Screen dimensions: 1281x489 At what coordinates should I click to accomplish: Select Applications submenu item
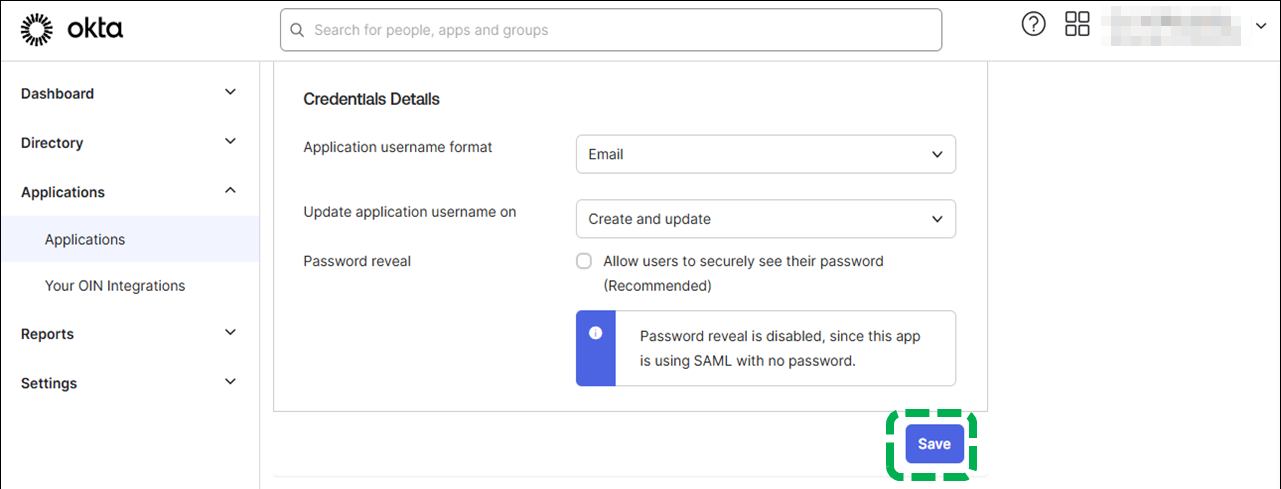[x=85, y=240]
